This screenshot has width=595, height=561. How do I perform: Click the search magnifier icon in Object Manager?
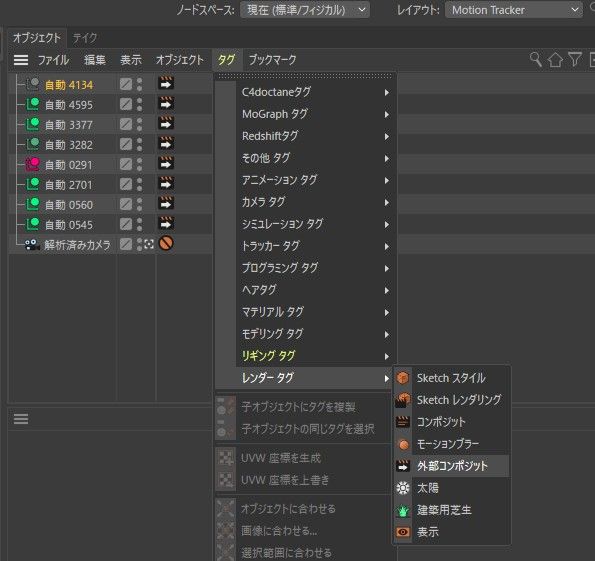[x=536, y=60]
